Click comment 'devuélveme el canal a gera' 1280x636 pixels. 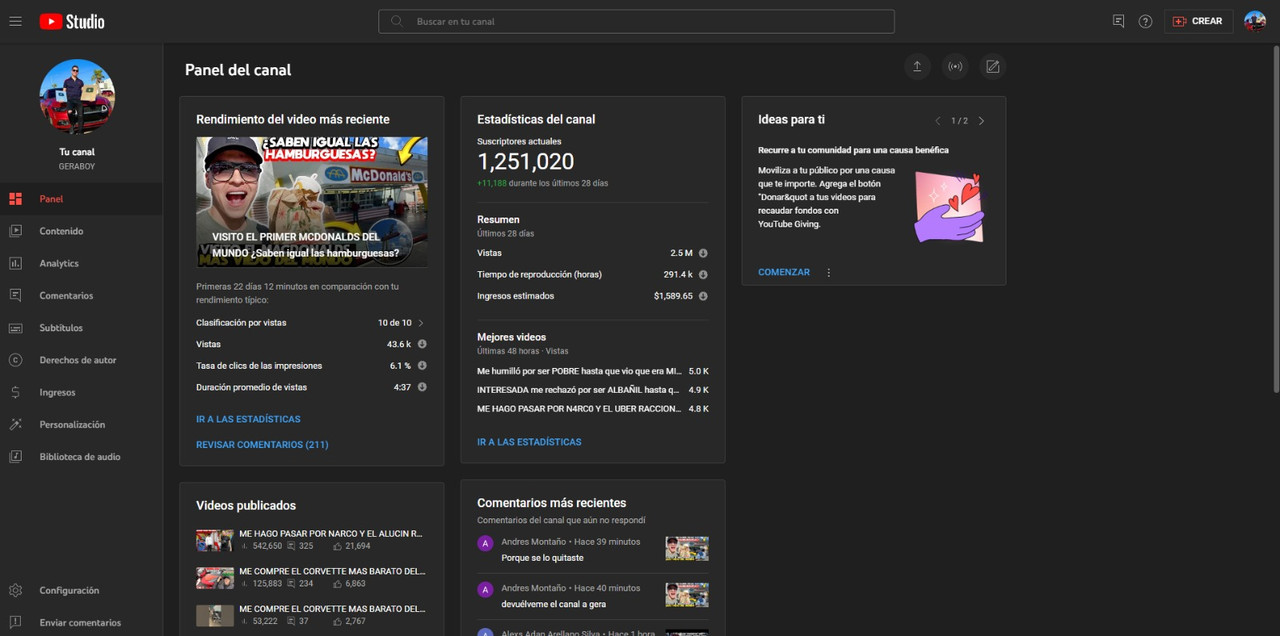coord(553,604)
